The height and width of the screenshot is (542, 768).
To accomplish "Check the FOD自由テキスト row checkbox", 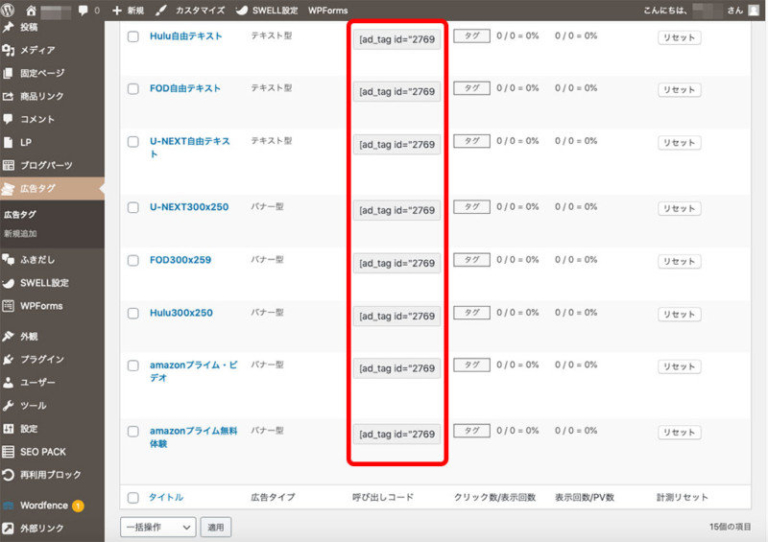I will 133,89.
